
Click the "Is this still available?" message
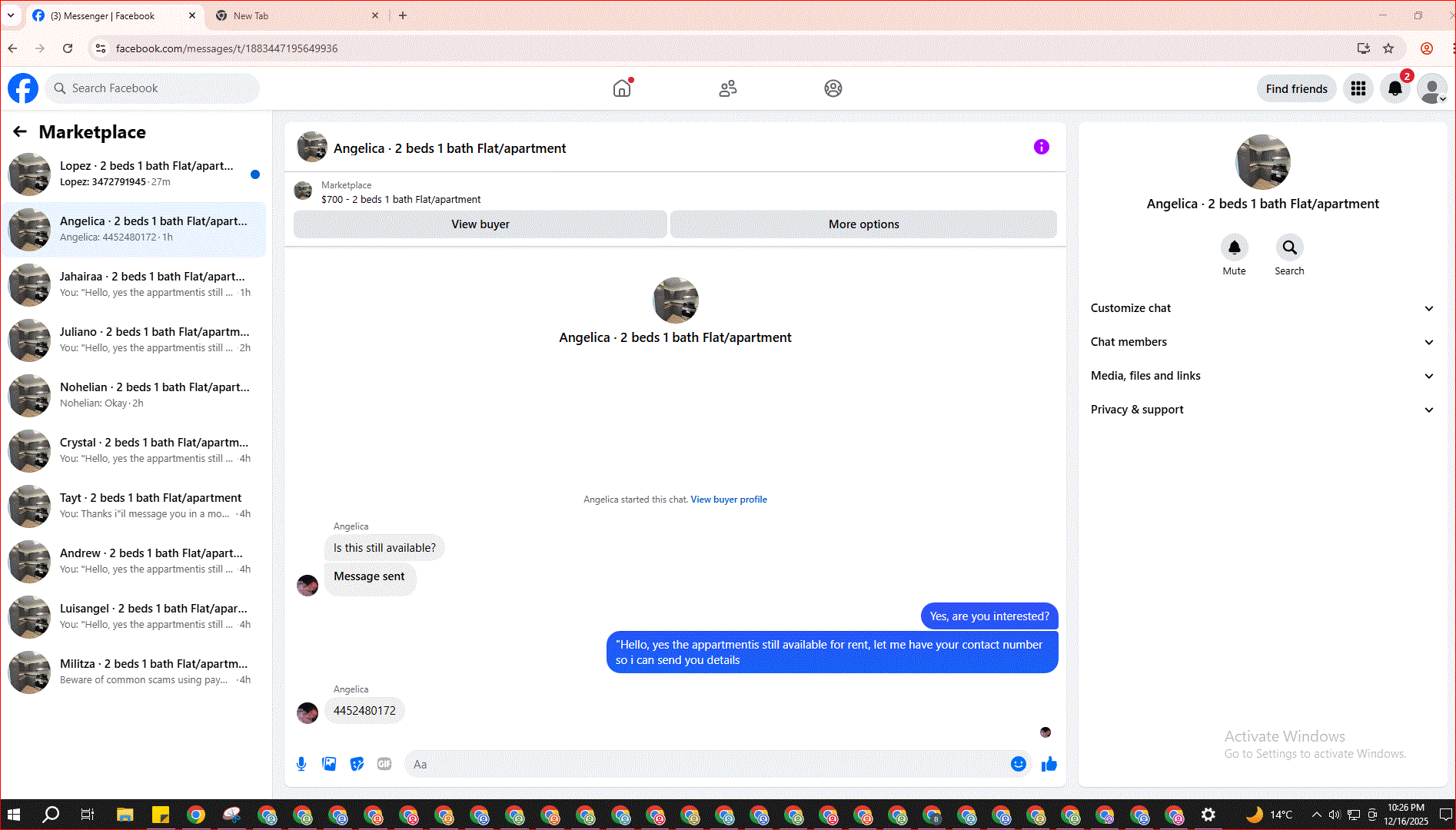[384, 548]
